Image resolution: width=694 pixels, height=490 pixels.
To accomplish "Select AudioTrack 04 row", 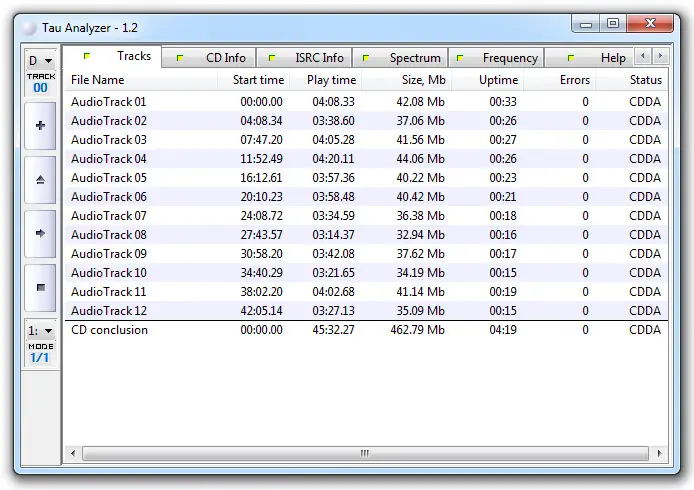I will [x=366, y=159].
